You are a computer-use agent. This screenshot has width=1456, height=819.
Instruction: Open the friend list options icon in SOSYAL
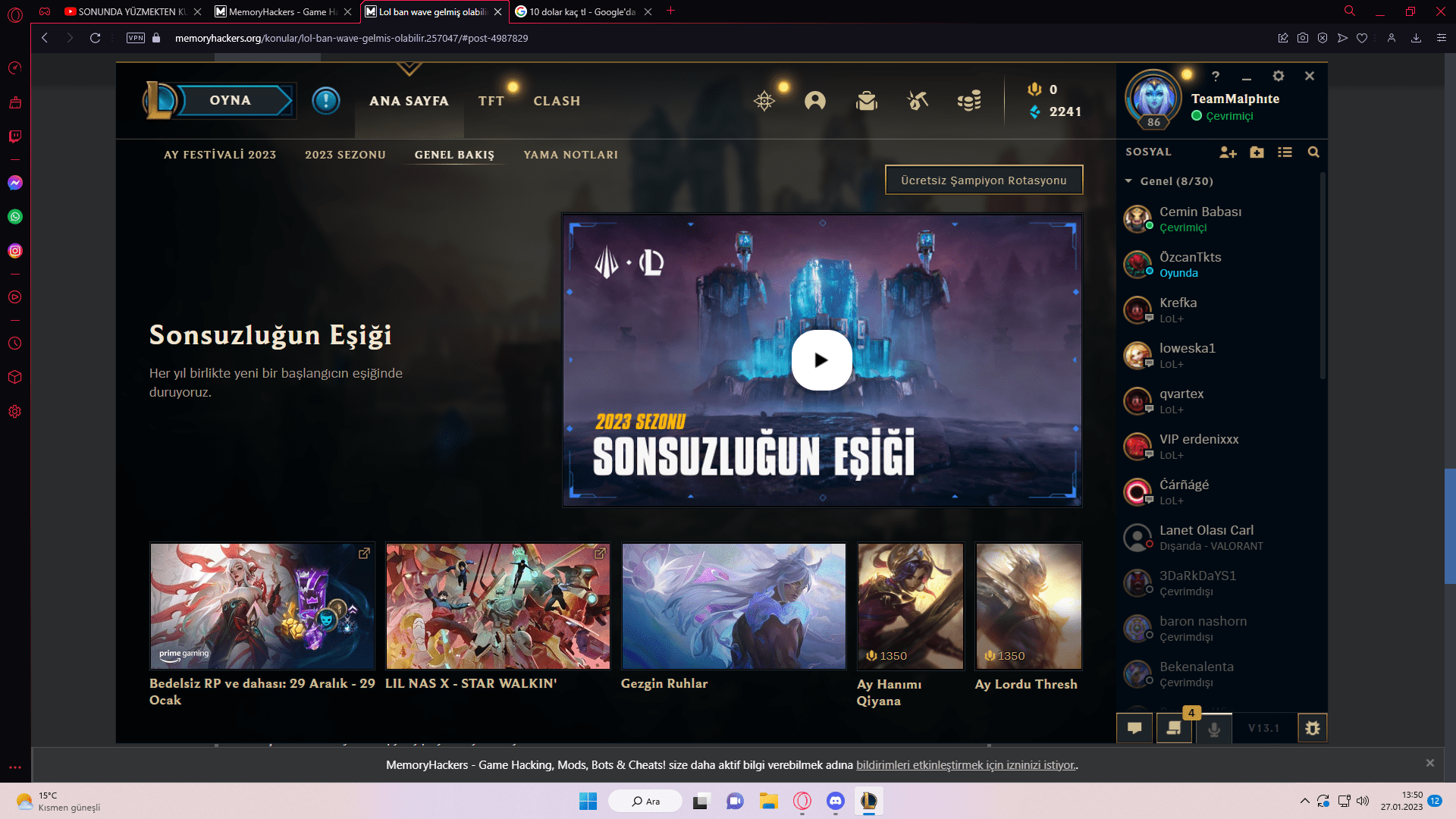pos(1285,152)
